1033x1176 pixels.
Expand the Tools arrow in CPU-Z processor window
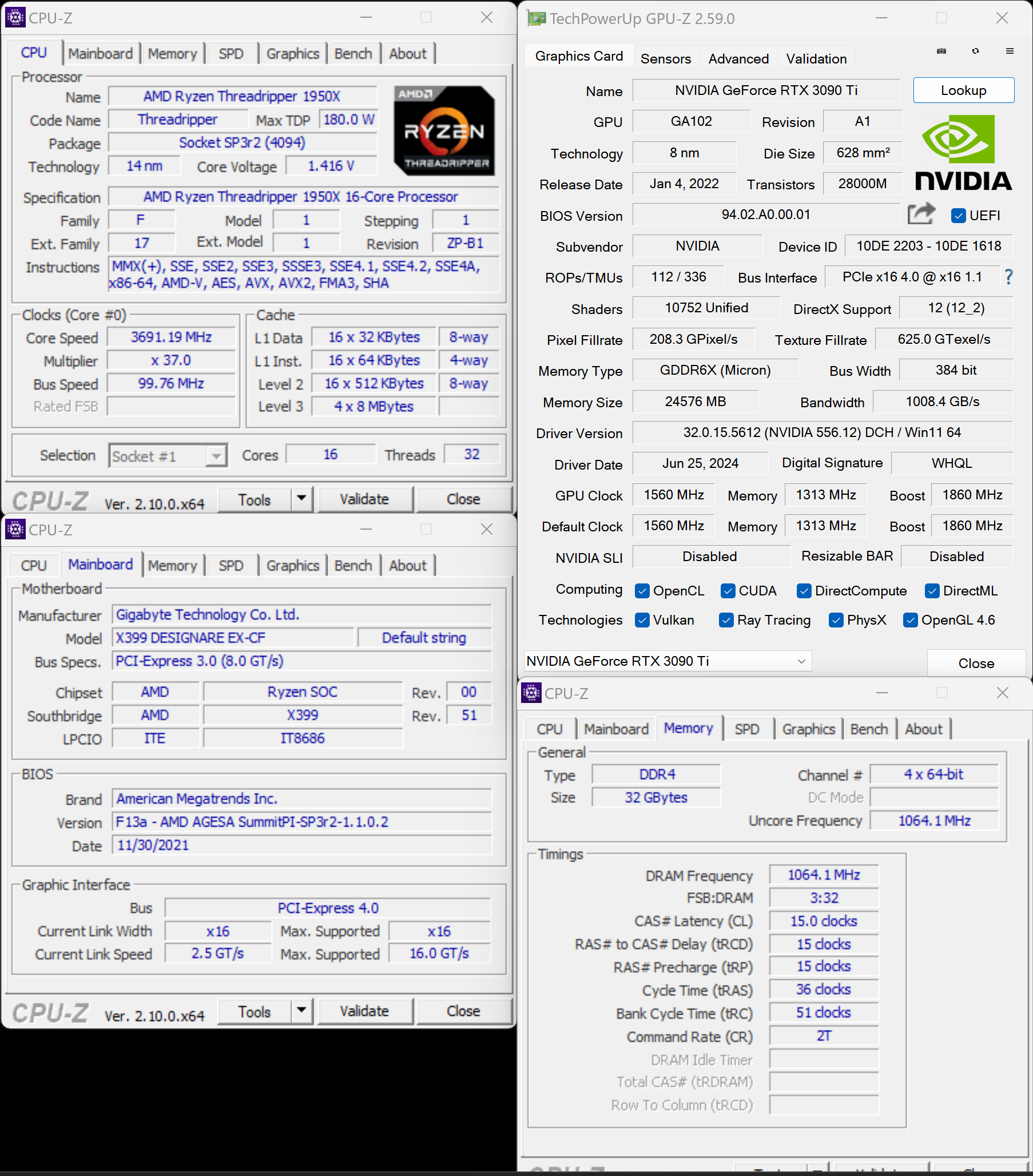301,499
